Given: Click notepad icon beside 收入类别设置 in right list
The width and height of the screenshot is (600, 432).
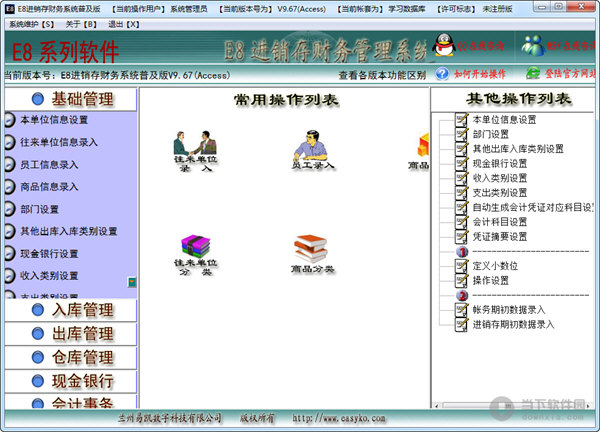Looking at the screenshot, I should click(x=461, y=178).
